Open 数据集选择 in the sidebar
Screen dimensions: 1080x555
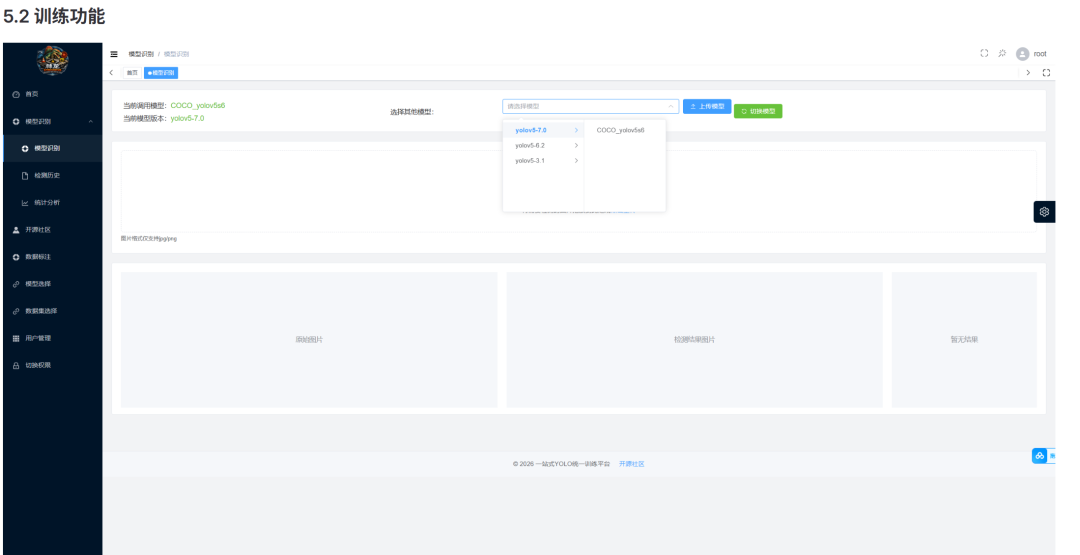coord(52,311)
